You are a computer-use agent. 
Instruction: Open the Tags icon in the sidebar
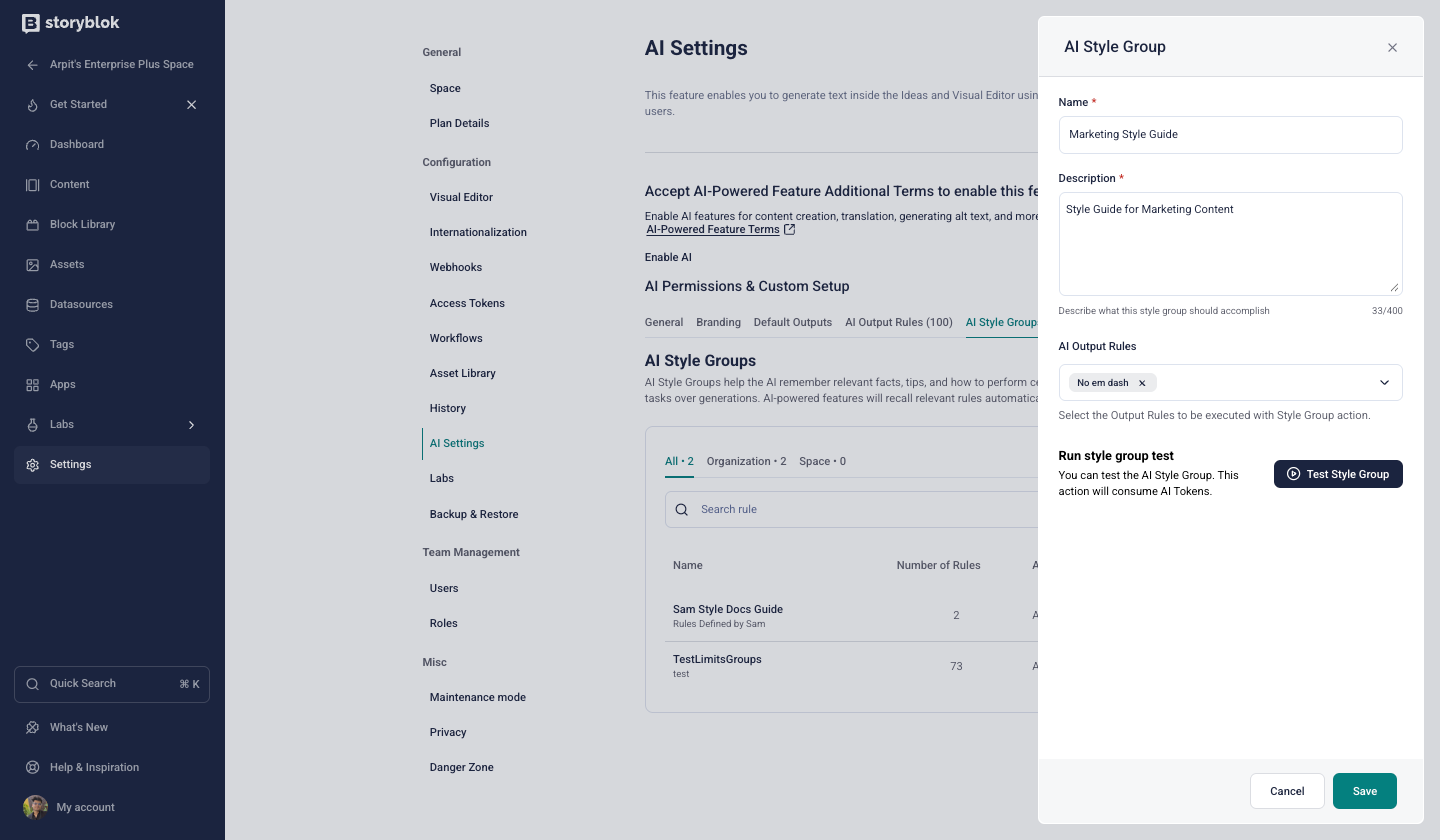pyautogui.click(x=32, y=345)
